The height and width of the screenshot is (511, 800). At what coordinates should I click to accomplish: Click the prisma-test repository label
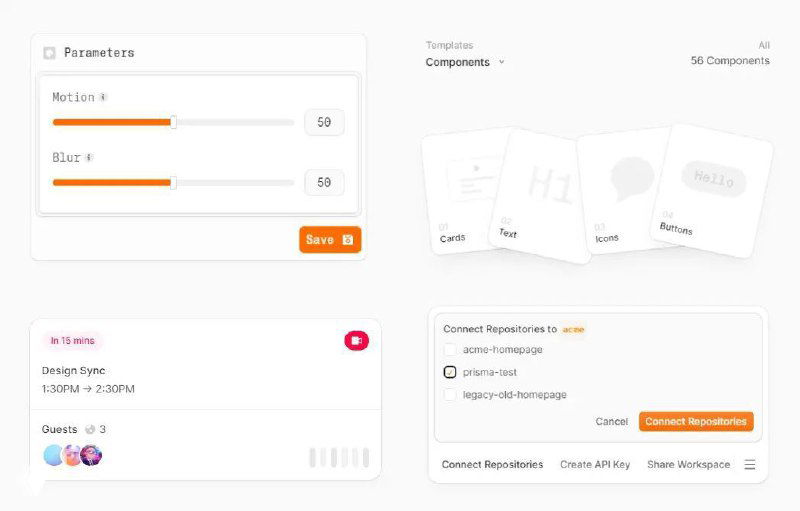[490, 372]
